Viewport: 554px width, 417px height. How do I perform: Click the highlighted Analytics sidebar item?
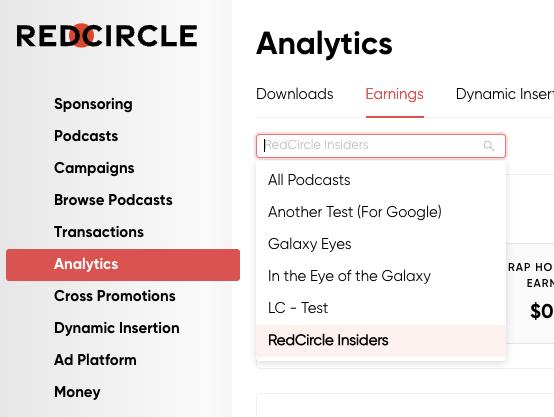coord(123,265)
